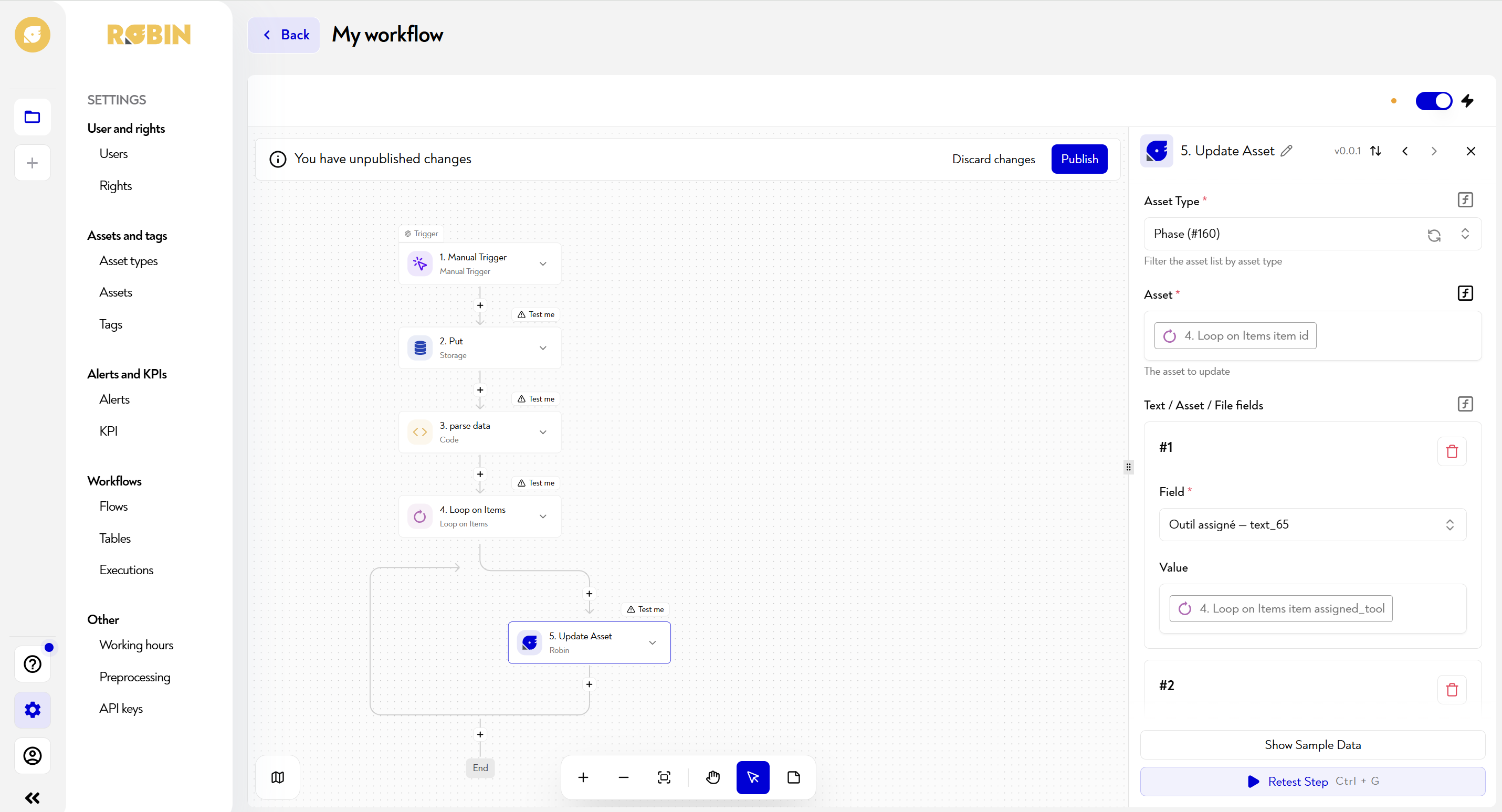Click Test me above Loop on Items
1502x812 pixels.
coord(536,483)
